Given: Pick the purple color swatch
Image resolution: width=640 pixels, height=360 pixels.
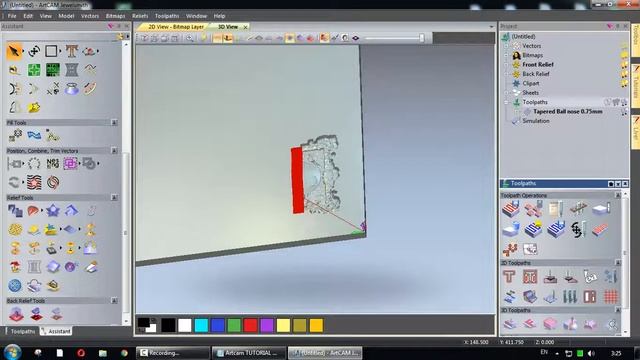Looking at the screenshot, I should pos(267,325).
